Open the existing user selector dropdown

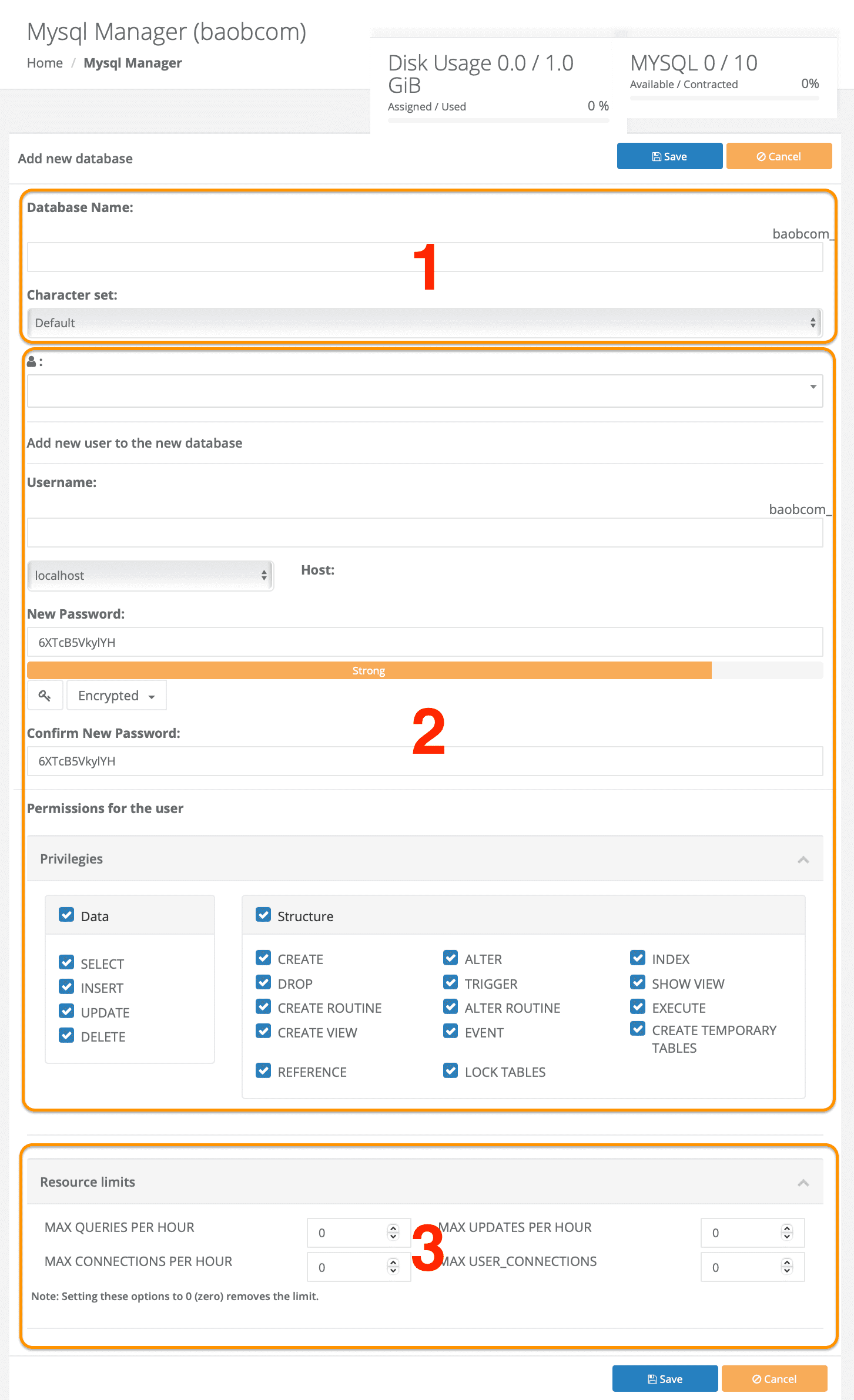pos(425,391)
